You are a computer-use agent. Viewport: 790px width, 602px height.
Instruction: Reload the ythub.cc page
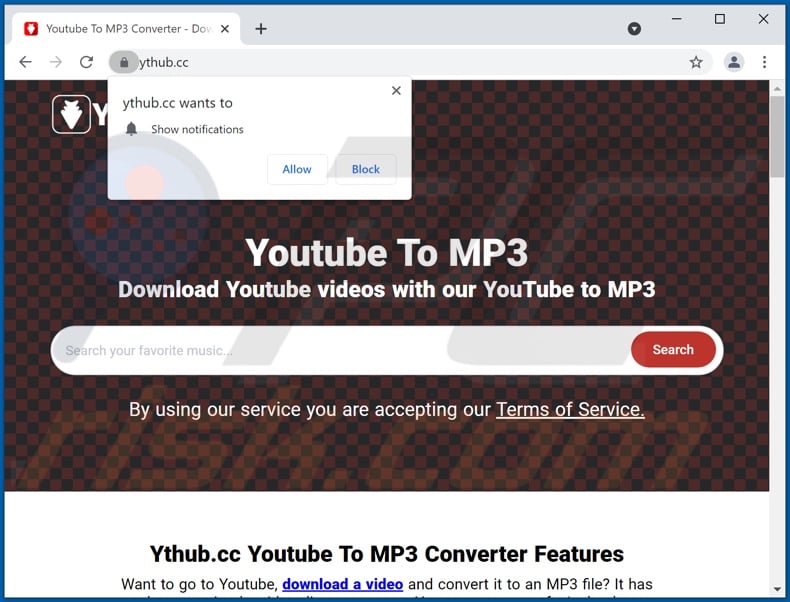(x=87, y=62)
